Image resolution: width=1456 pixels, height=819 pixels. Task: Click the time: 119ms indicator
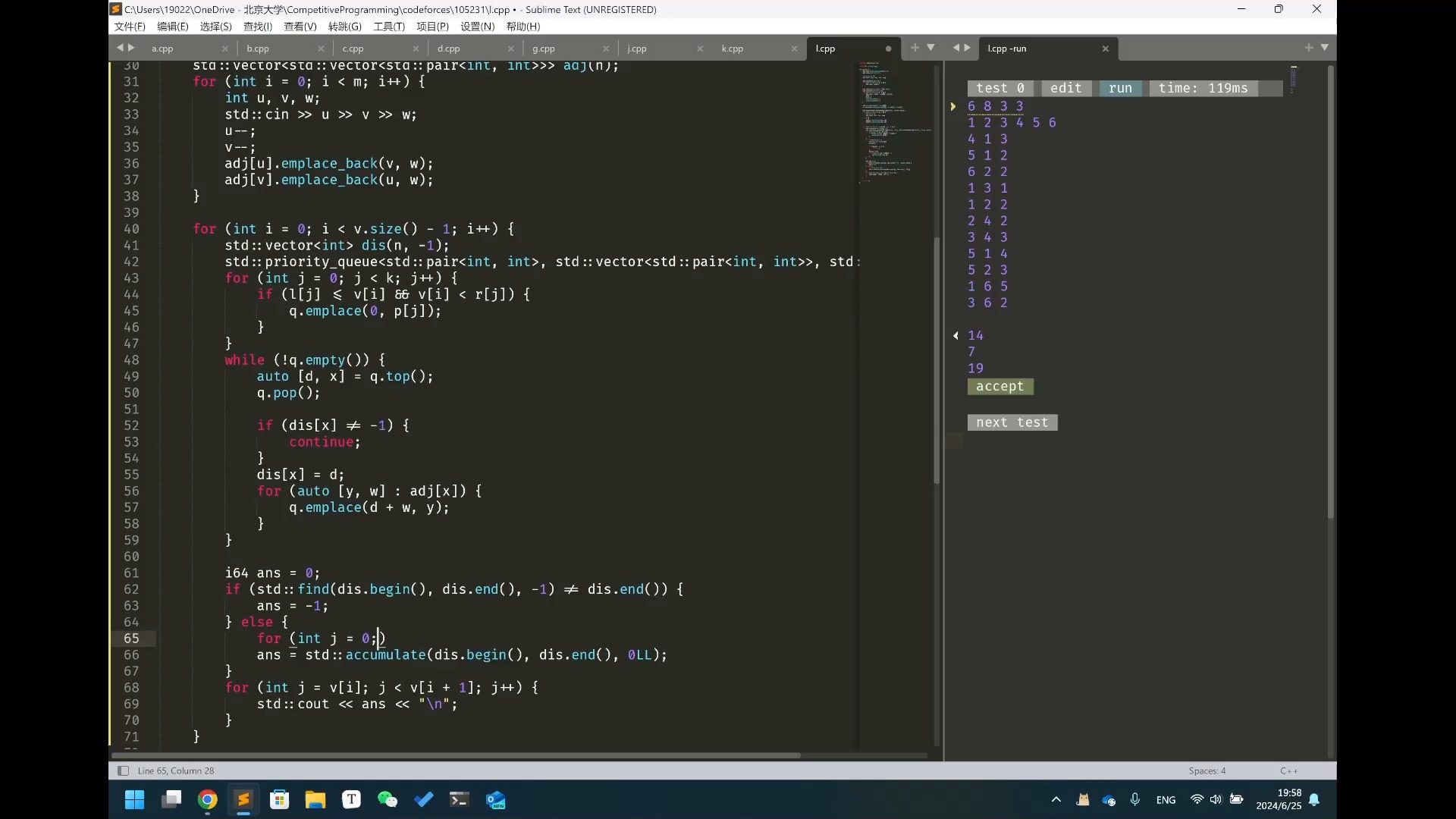tap(1203, 88)
